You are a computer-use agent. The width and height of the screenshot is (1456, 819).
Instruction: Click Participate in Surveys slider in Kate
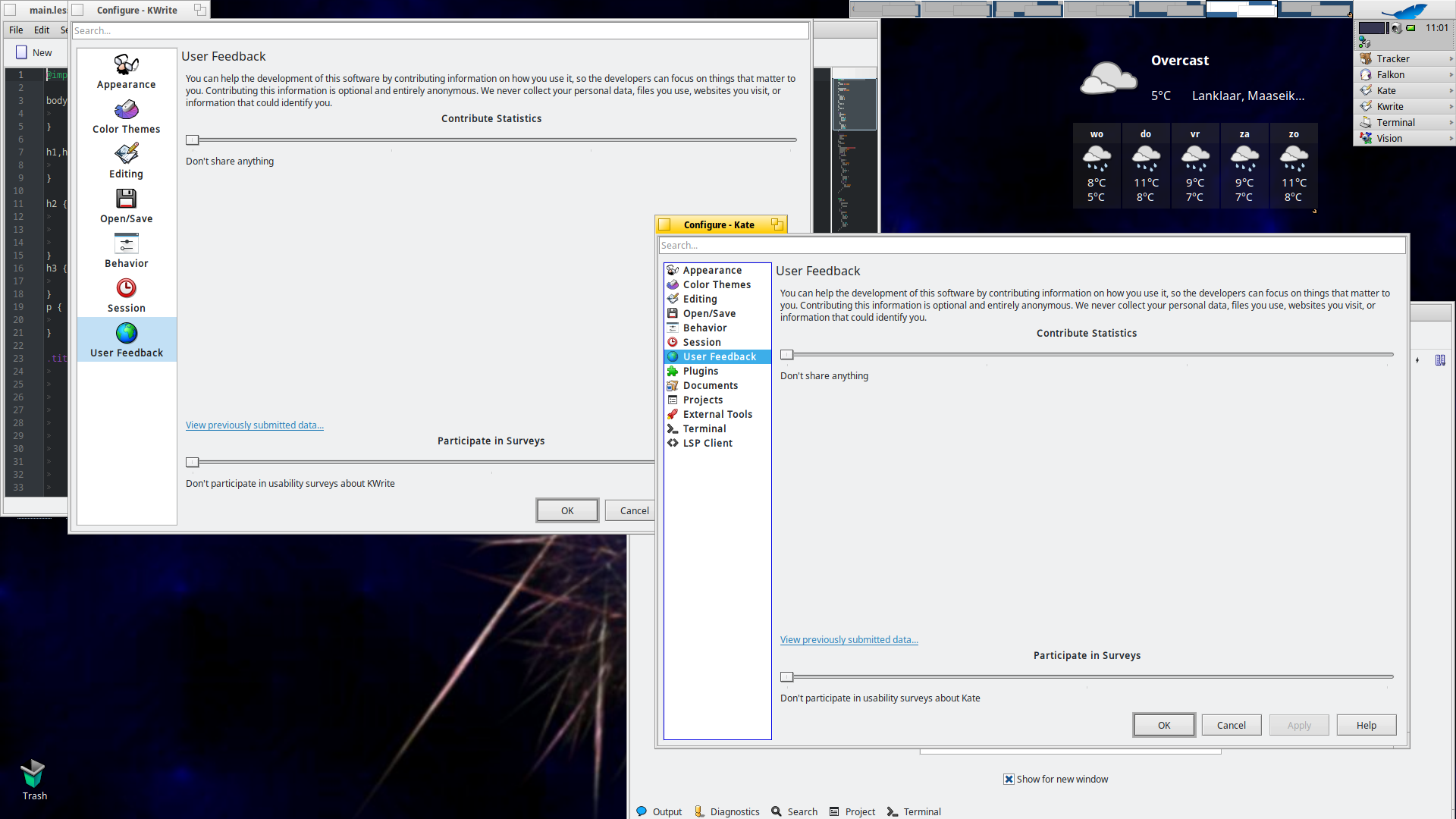(x=1087, y=676)
